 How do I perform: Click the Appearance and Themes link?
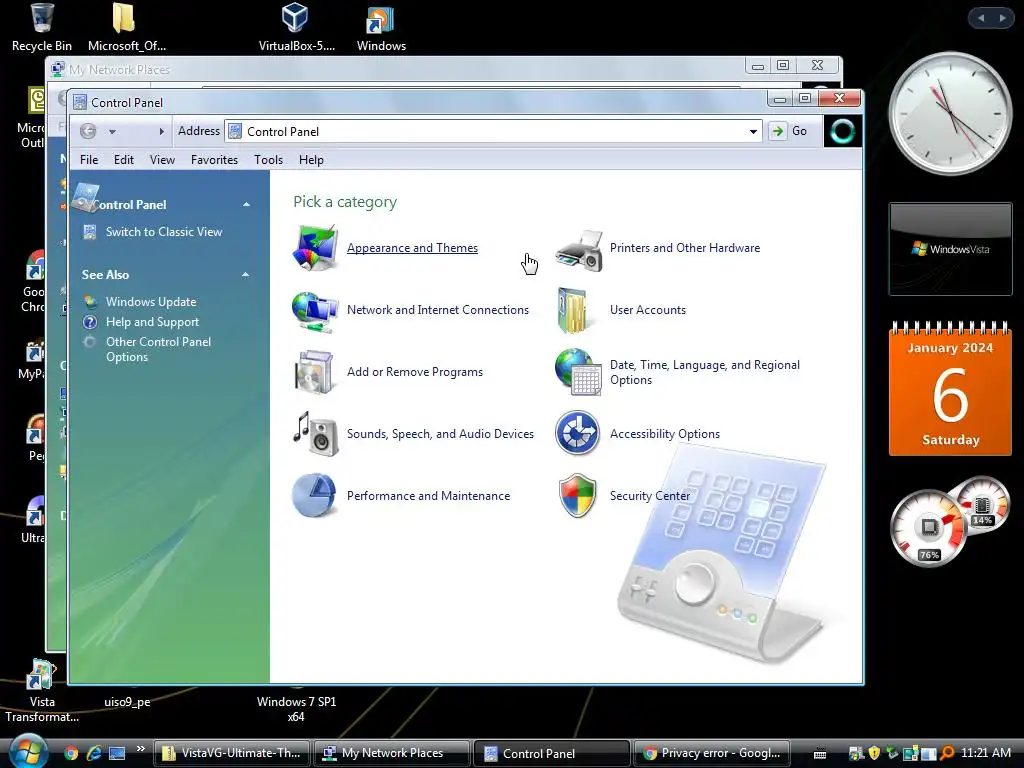coord(412,248)
